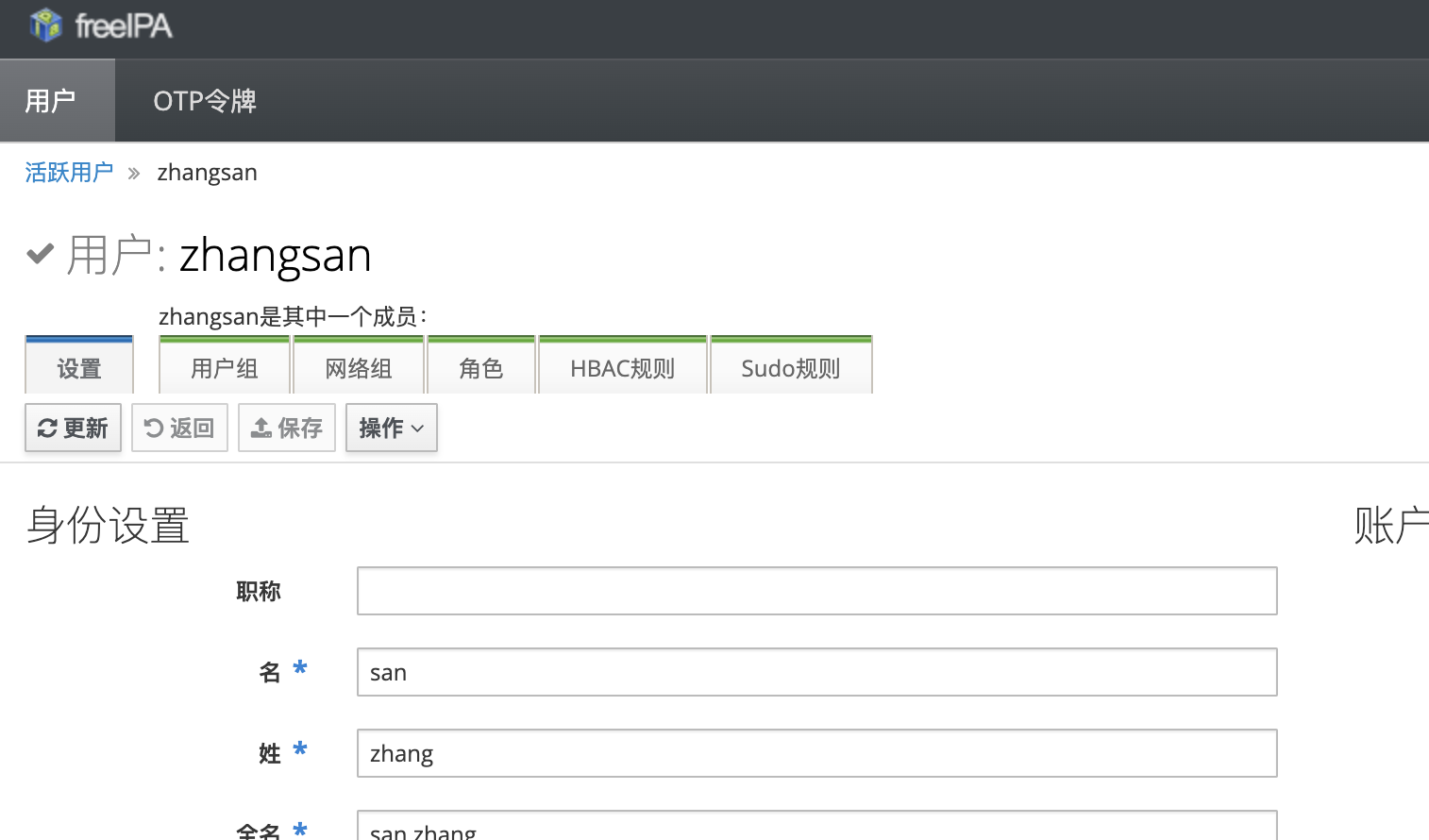Click the 名 field containing san

pyautogui.click(x=816, y=672)
